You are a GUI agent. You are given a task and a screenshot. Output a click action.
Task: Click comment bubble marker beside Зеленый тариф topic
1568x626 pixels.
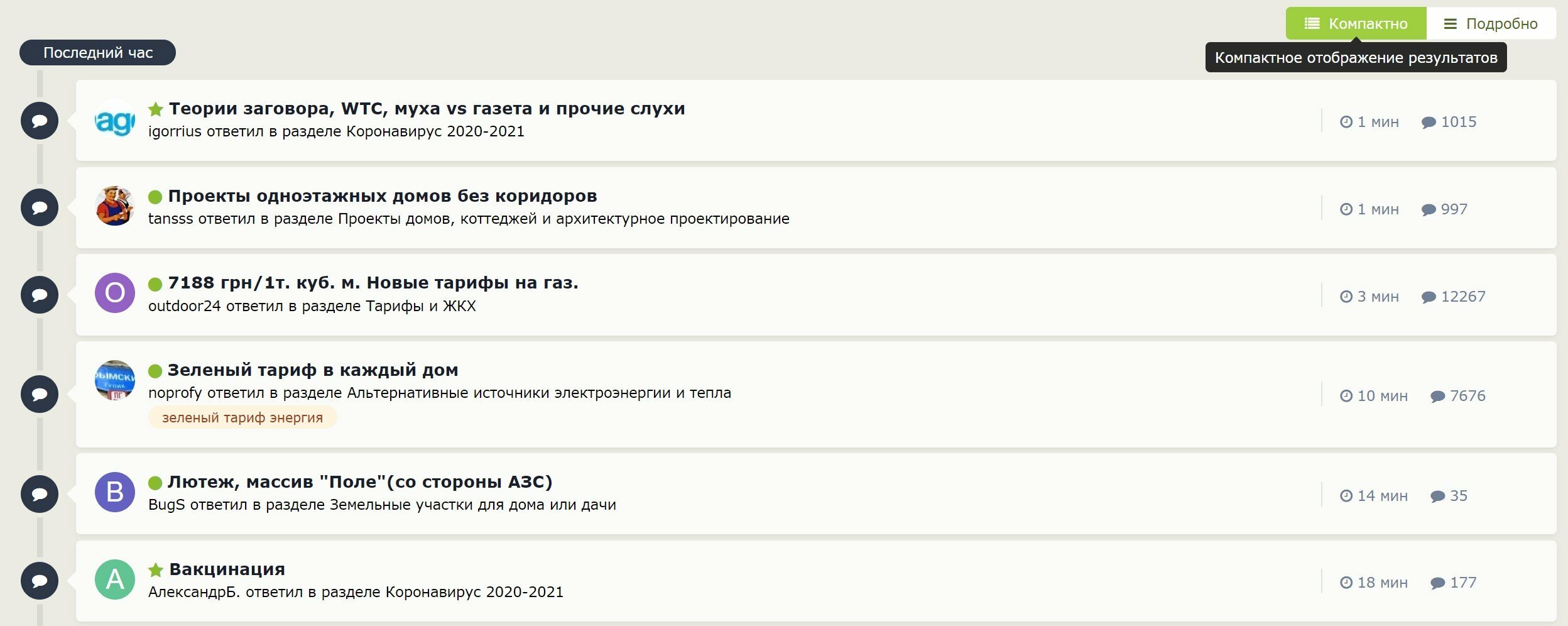(x=40, y=394)
